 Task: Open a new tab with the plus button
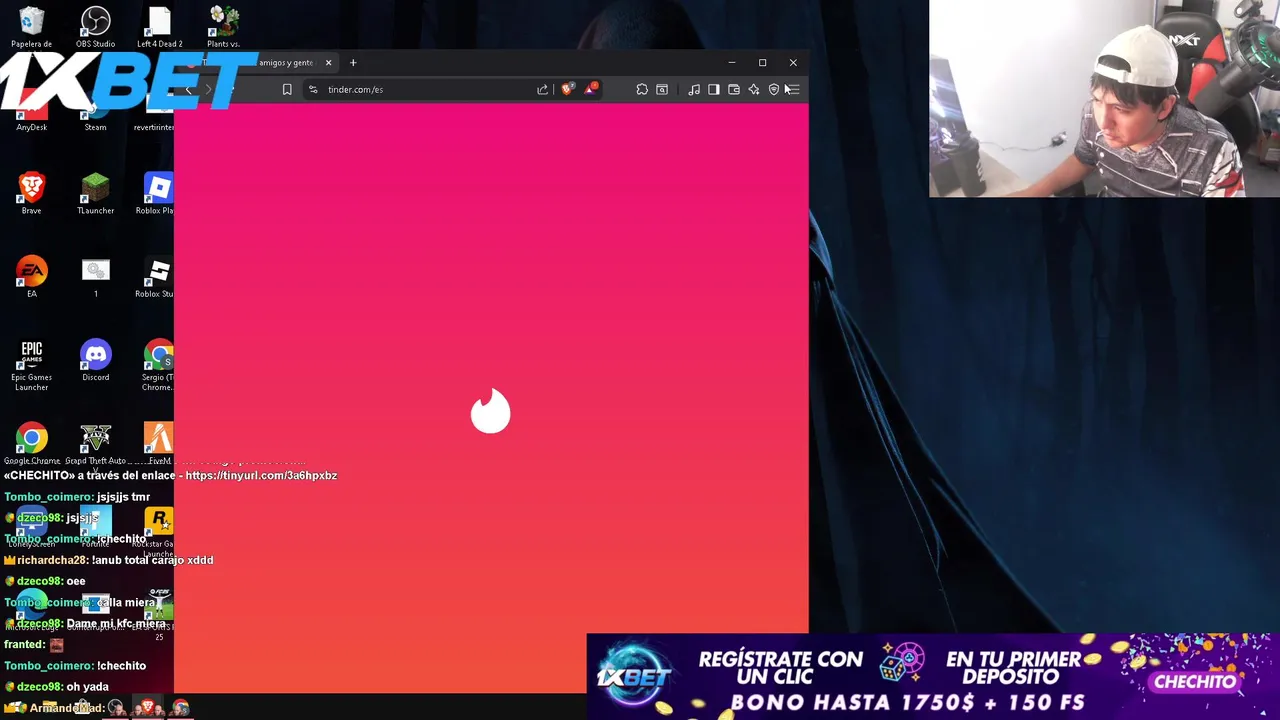click(353, 63)
